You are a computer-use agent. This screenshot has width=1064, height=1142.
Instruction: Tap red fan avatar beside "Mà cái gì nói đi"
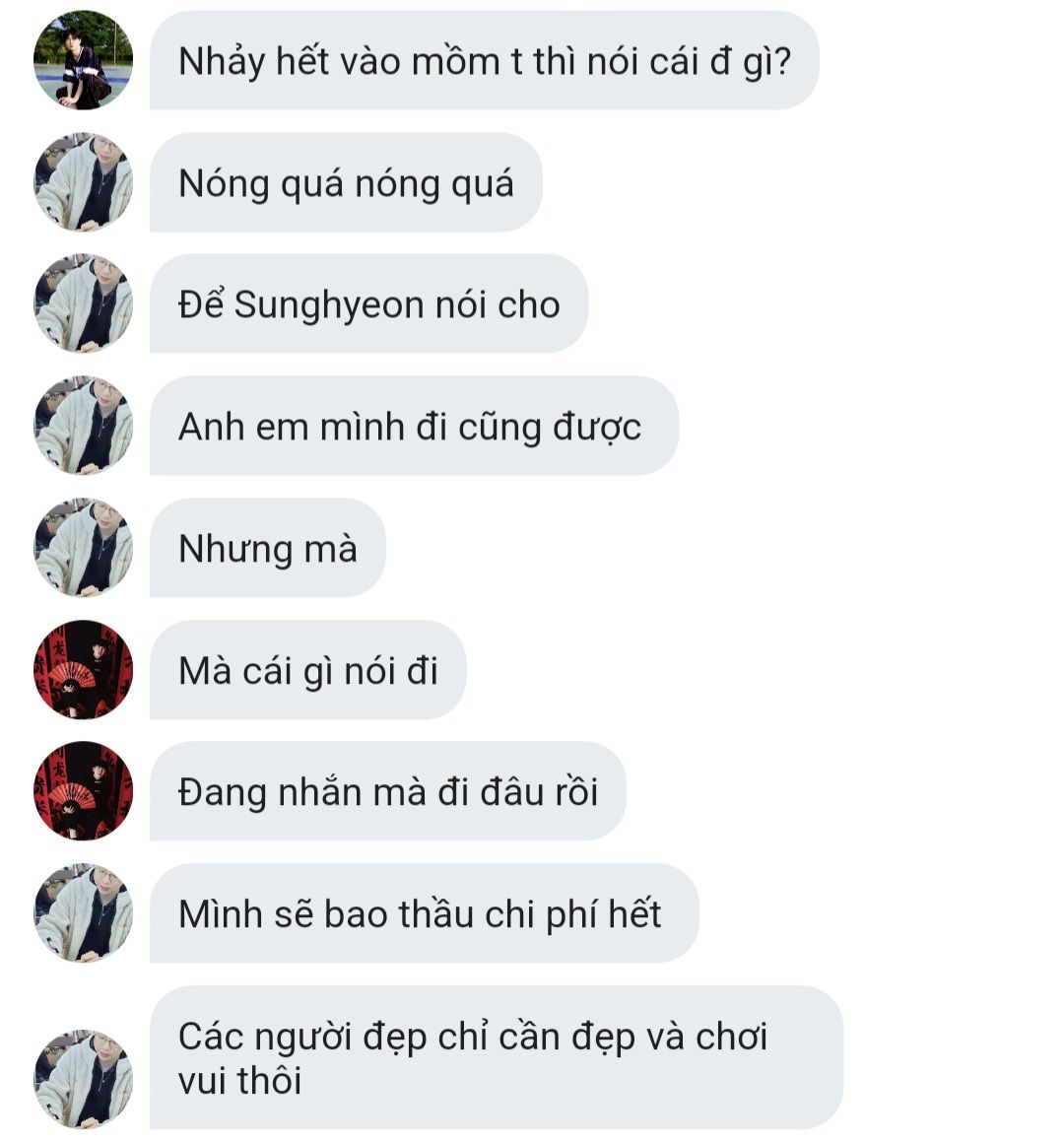coord(83,669)
